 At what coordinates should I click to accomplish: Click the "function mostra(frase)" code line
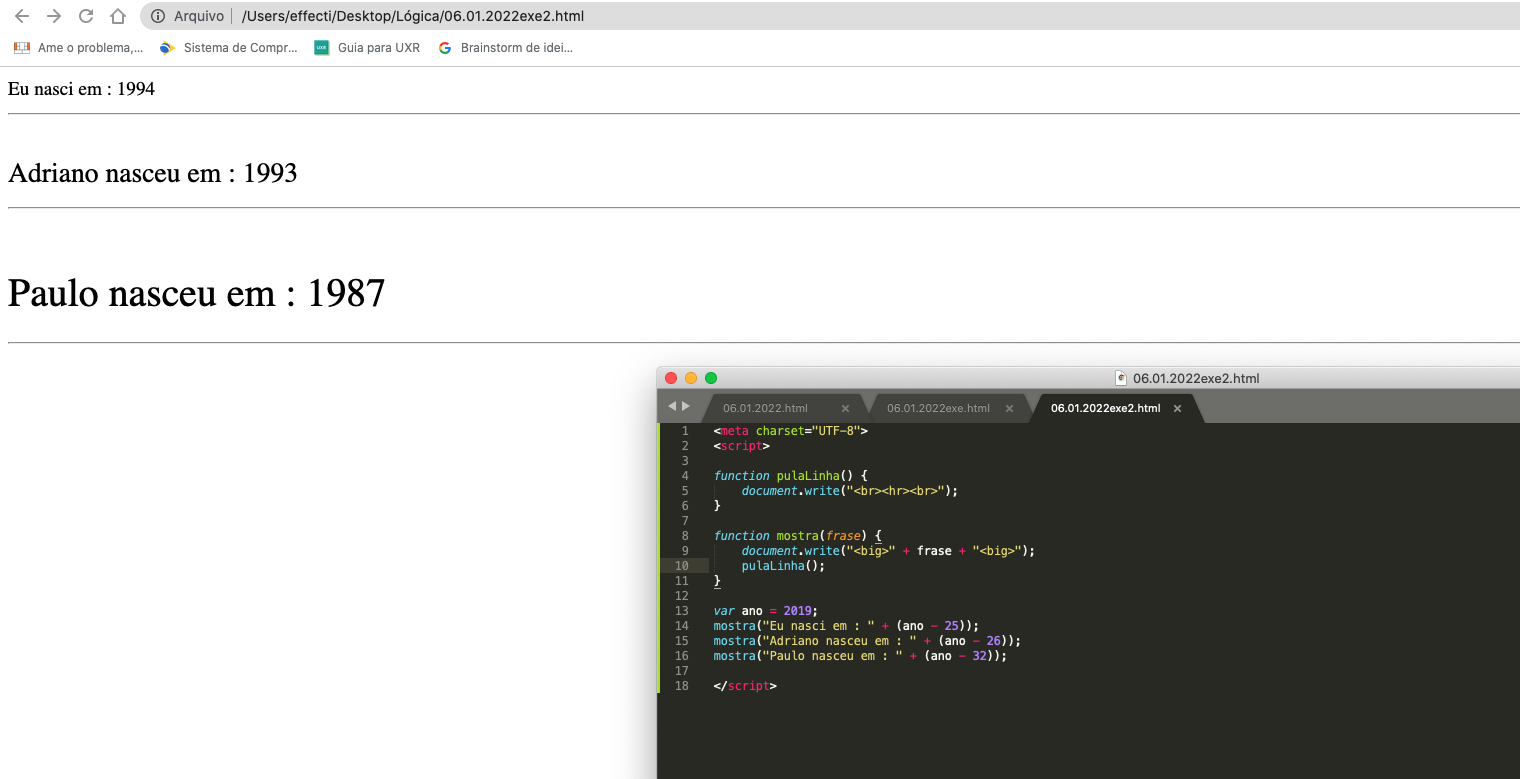798,536
